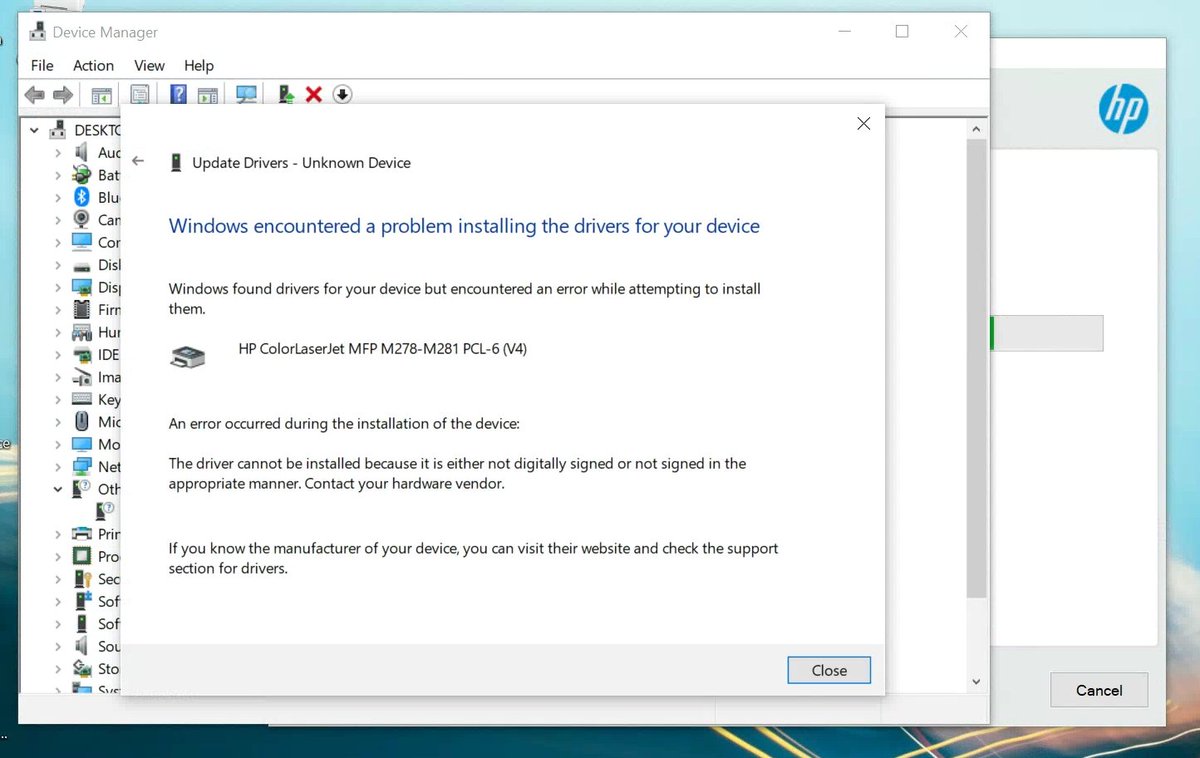
Task: Click the 'HP ColorLaserJet MFP M278-M281 PCL-6 (V4)' text
Action: (383, 349)
